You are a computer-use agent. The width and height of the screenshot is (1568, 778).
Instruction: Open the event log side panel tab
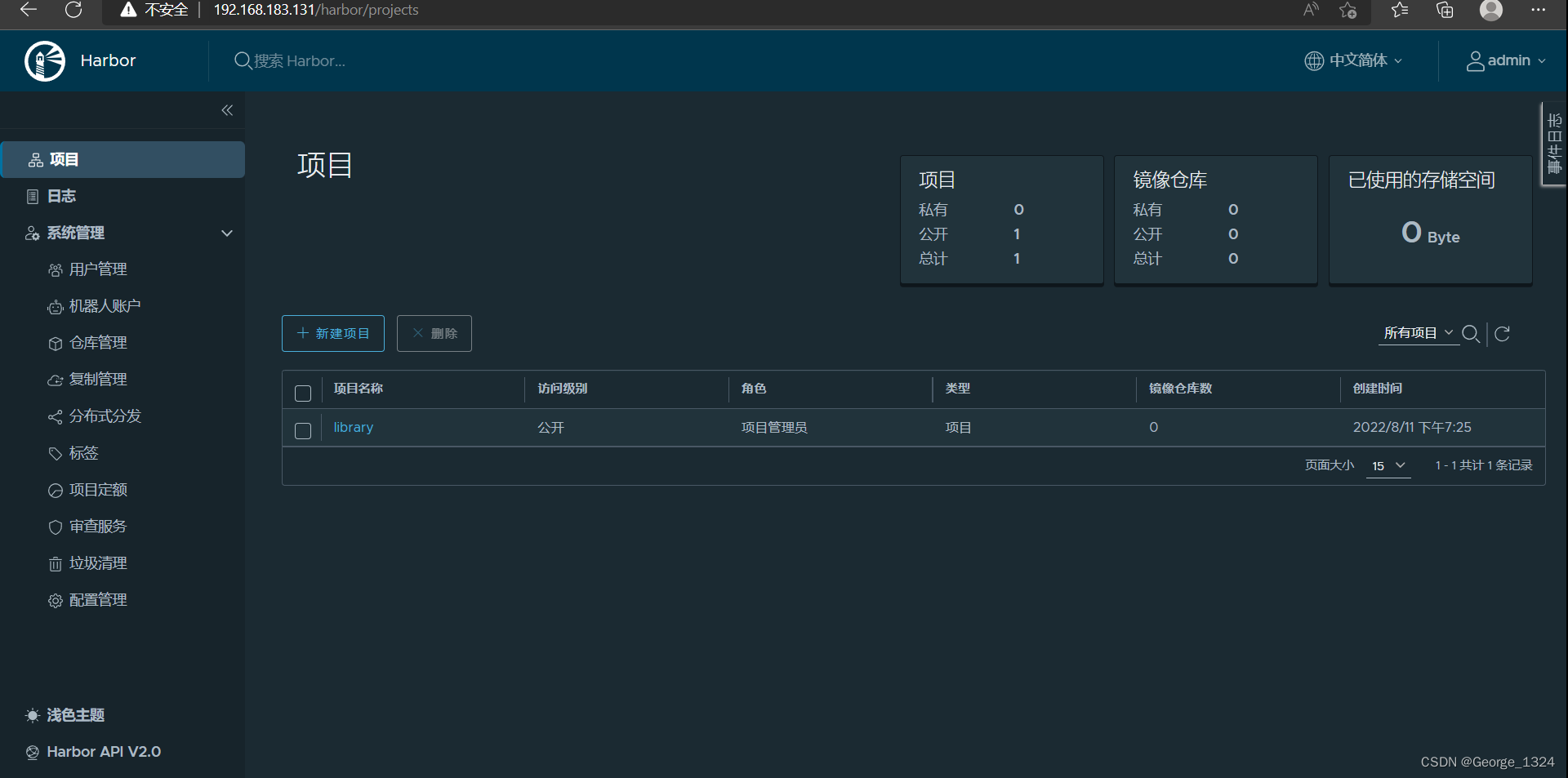(1554, 144)
